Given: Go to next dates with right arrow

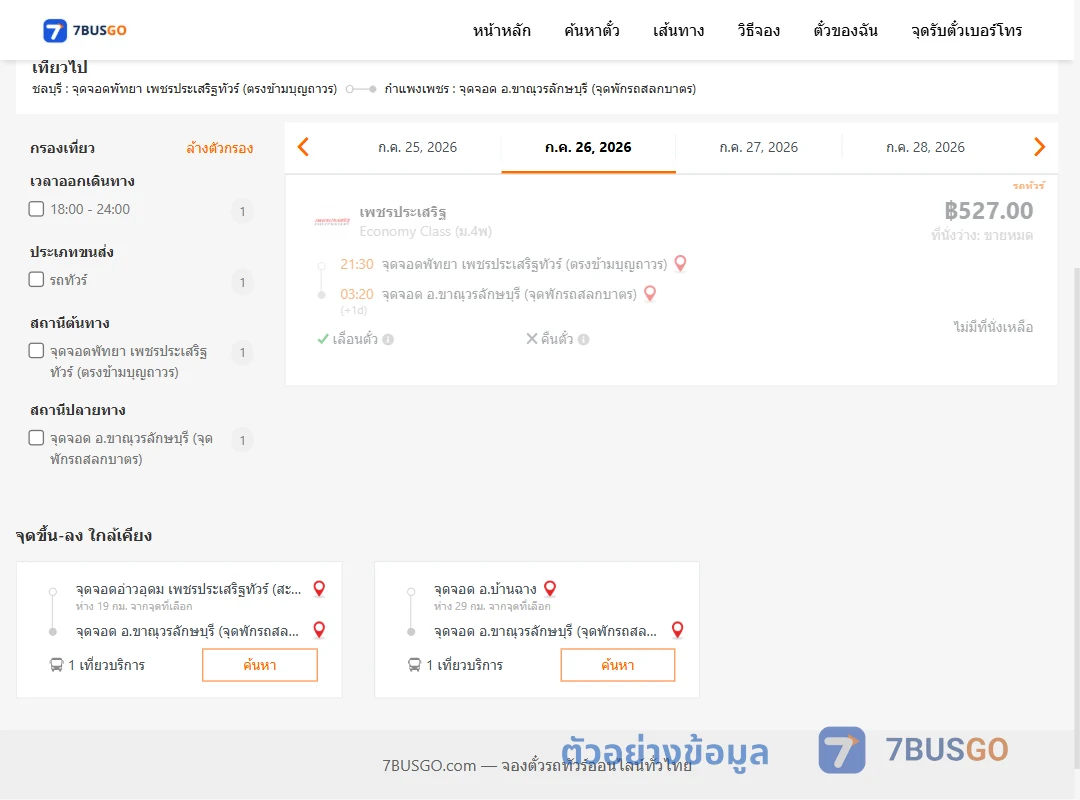Looking at the screenshot, I should click(x=1039, y=147).
